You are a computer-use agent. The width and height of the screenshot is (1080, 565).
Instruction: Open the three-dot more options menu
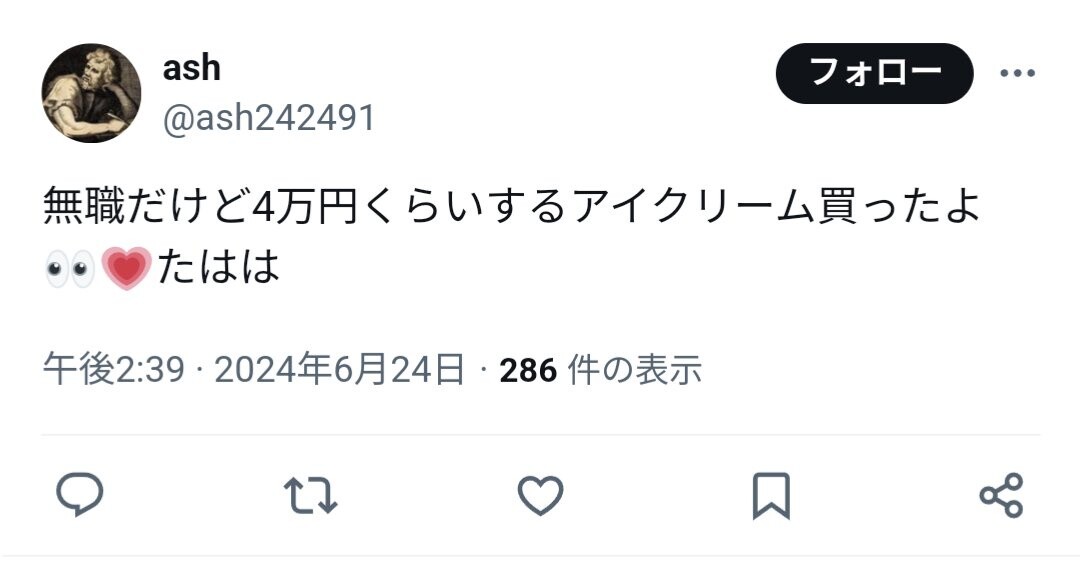(x=1017, y=73)
